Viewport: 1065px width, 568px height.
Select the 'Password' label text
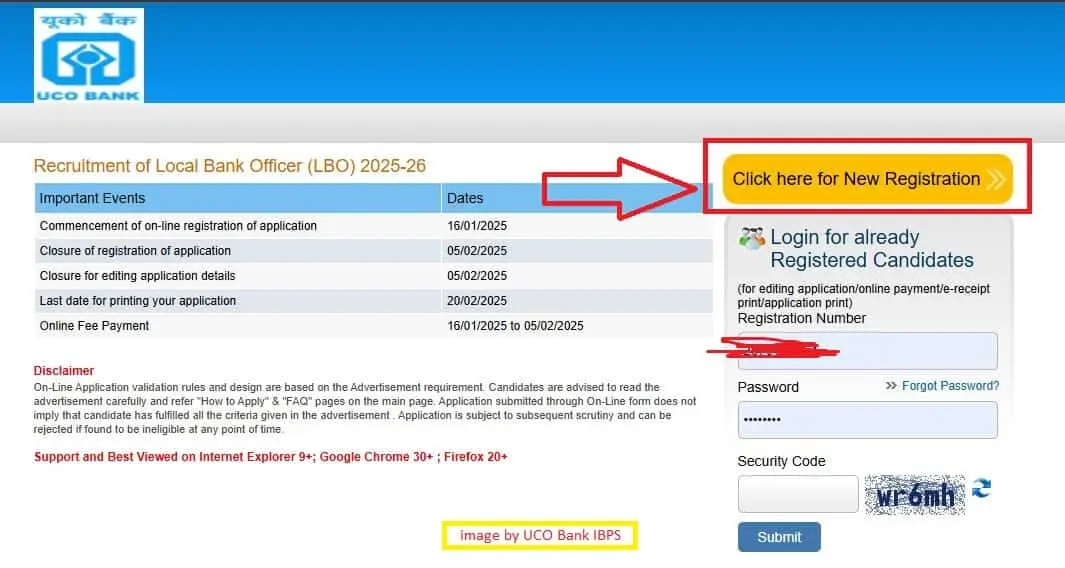tap(768, 387)
